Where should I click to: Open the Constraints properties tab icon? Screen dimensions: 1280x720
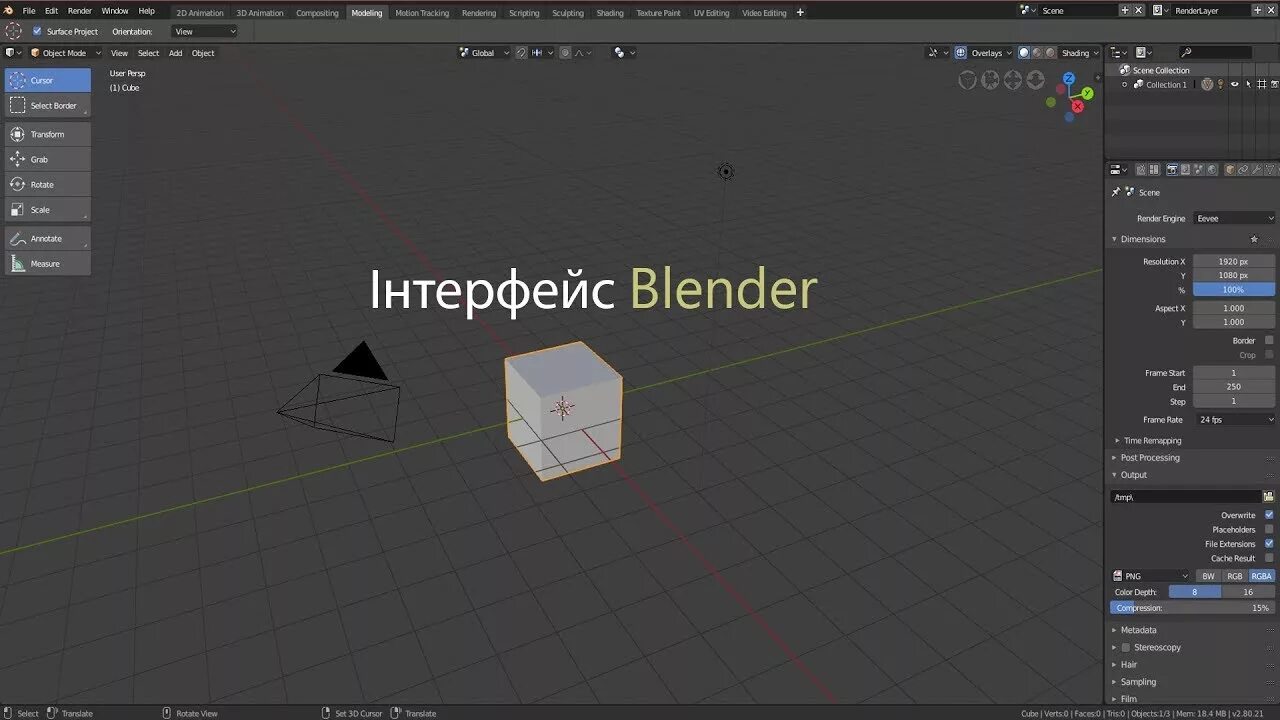1243,170
